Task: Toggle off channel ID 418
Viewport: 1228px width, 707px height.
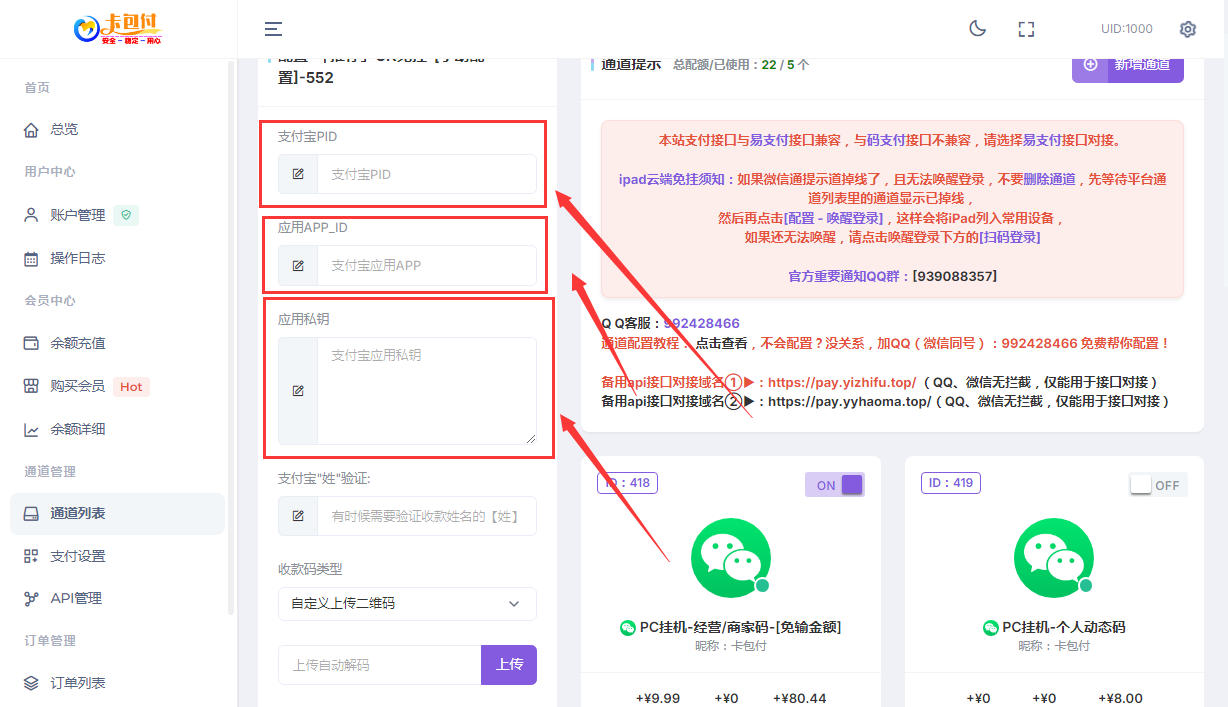Action: coord(835,484)
